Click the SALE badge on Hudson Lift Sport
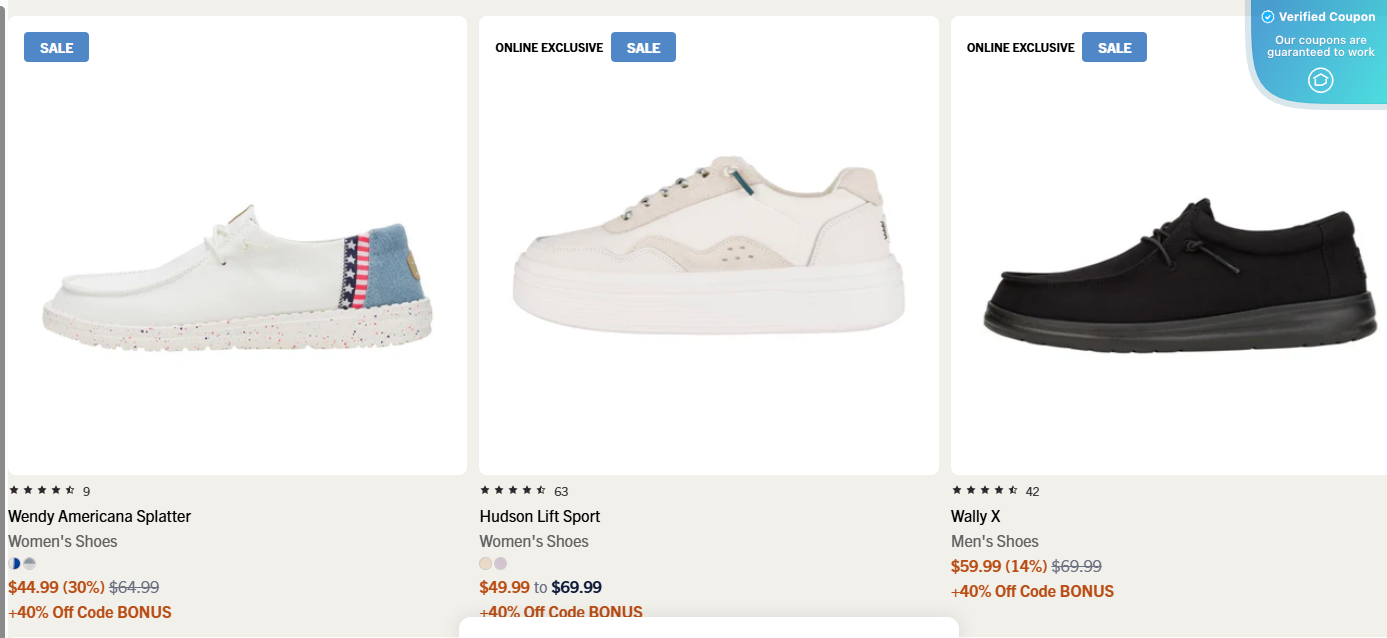 coord(643,46)
